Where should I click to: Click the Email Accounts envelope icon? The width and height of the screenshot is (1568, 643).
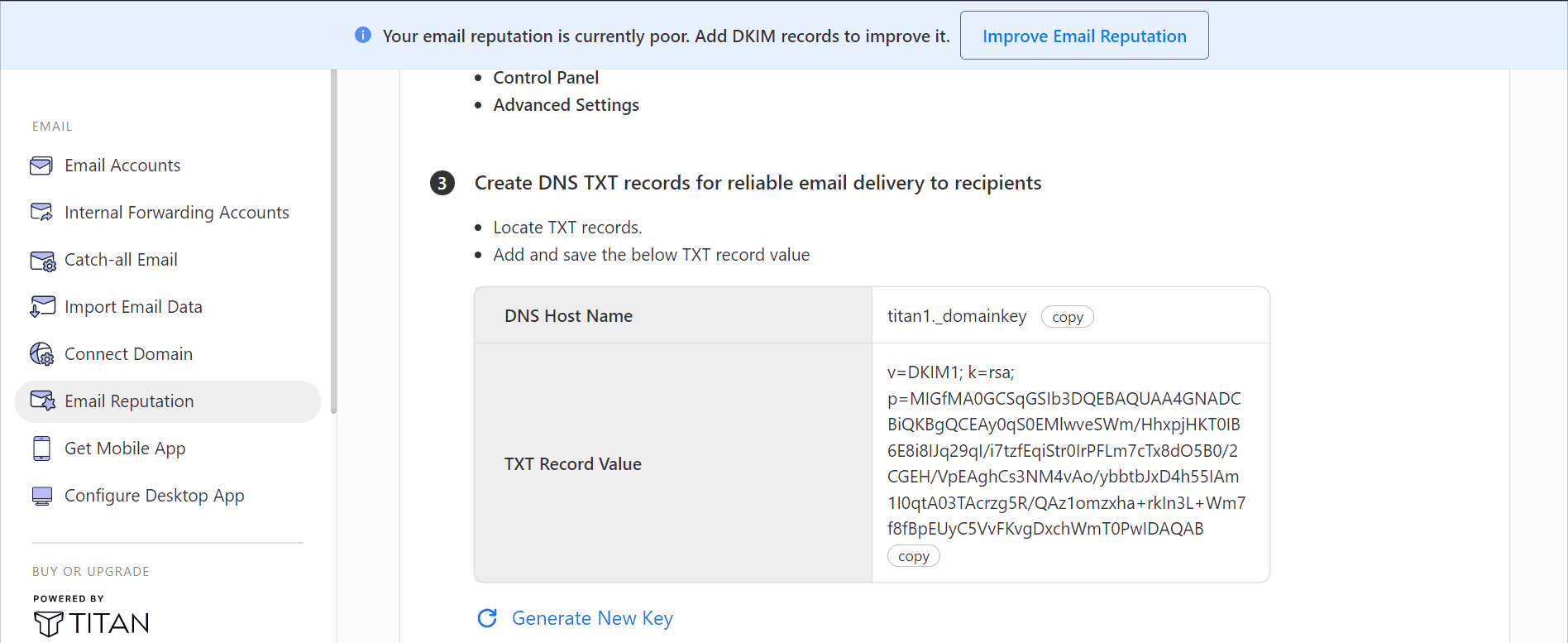coord(41,166)
